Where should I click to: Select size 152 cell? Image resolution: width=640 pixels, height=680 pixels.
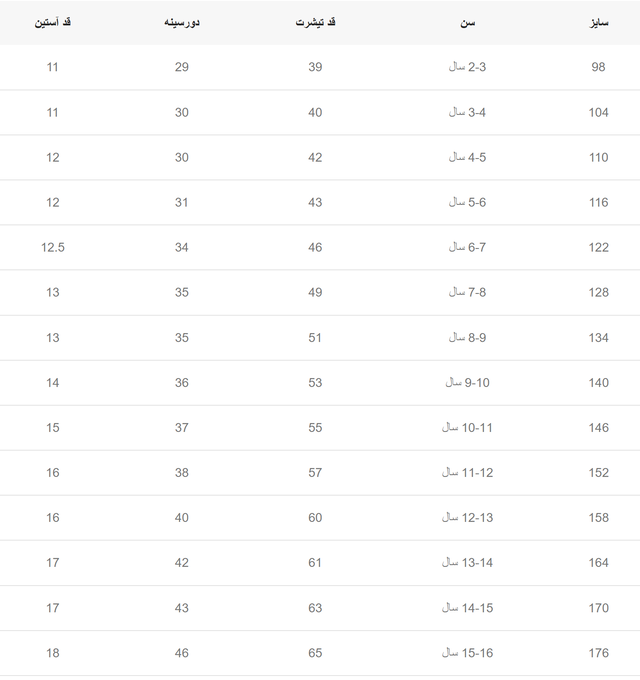598,473
